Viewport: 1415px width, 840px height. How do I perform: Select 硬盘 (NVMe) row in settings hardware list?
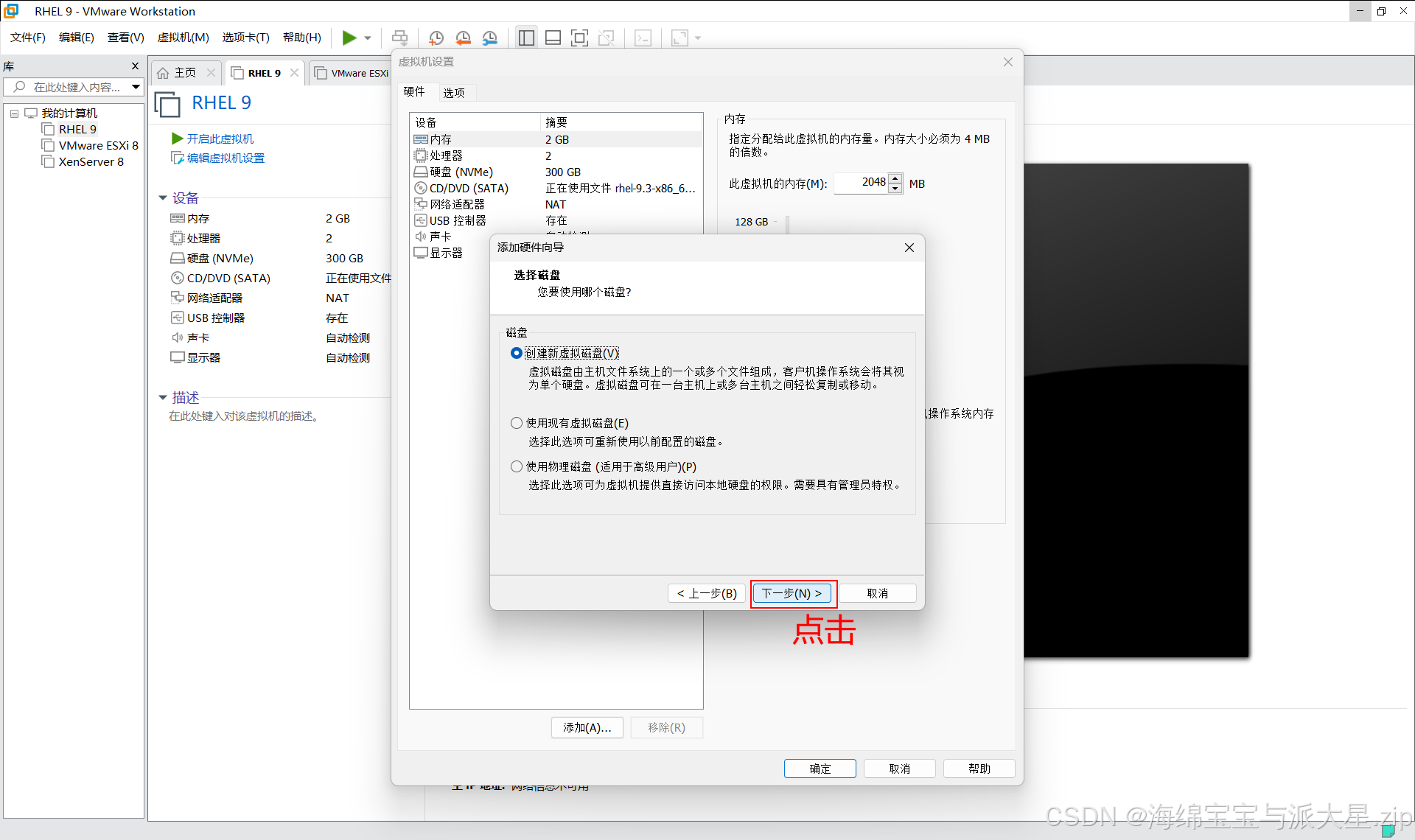tap(556, 172)
